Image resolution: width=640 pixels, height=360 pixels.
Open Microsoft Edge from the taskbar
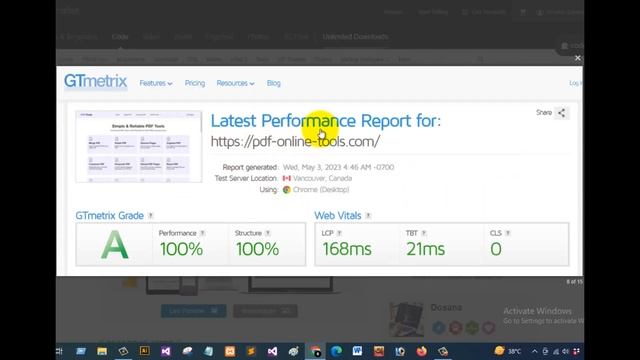pyautogui.click(x=336, y=351)
